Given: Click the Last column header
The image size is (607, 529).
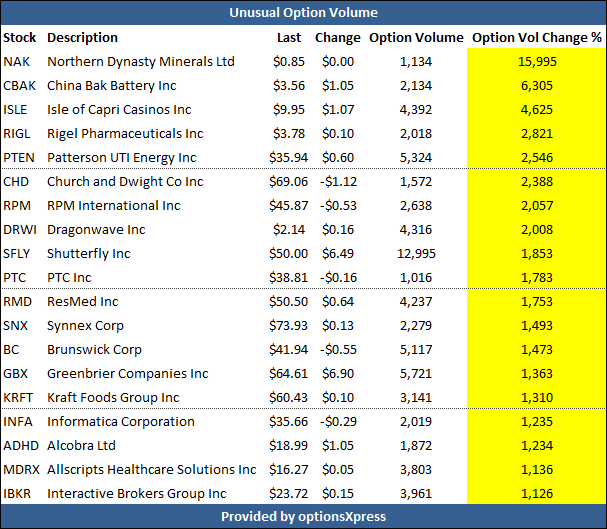Looking at the screenshot, I should pyautogui.click(x=289, y=38).
